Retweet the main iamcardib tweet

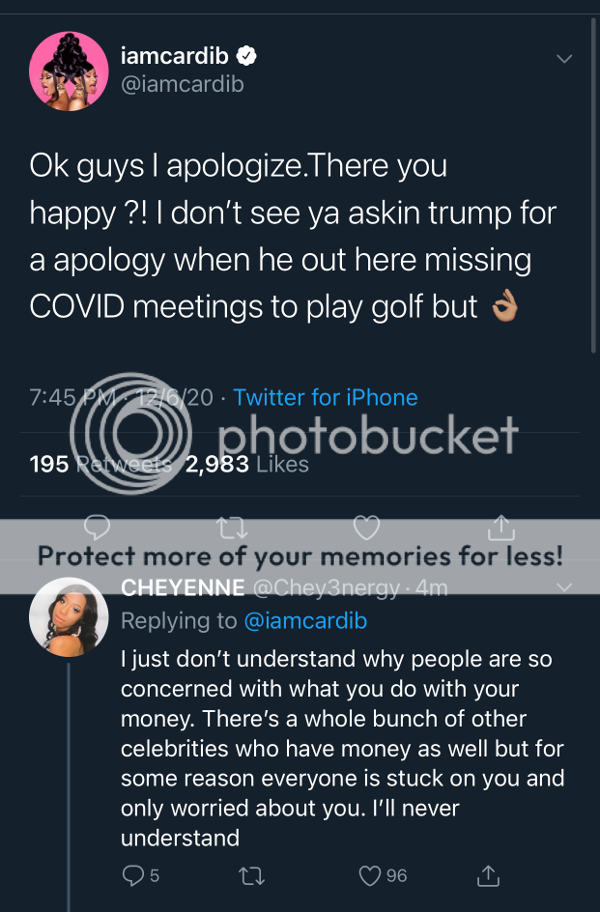(232, 526)
